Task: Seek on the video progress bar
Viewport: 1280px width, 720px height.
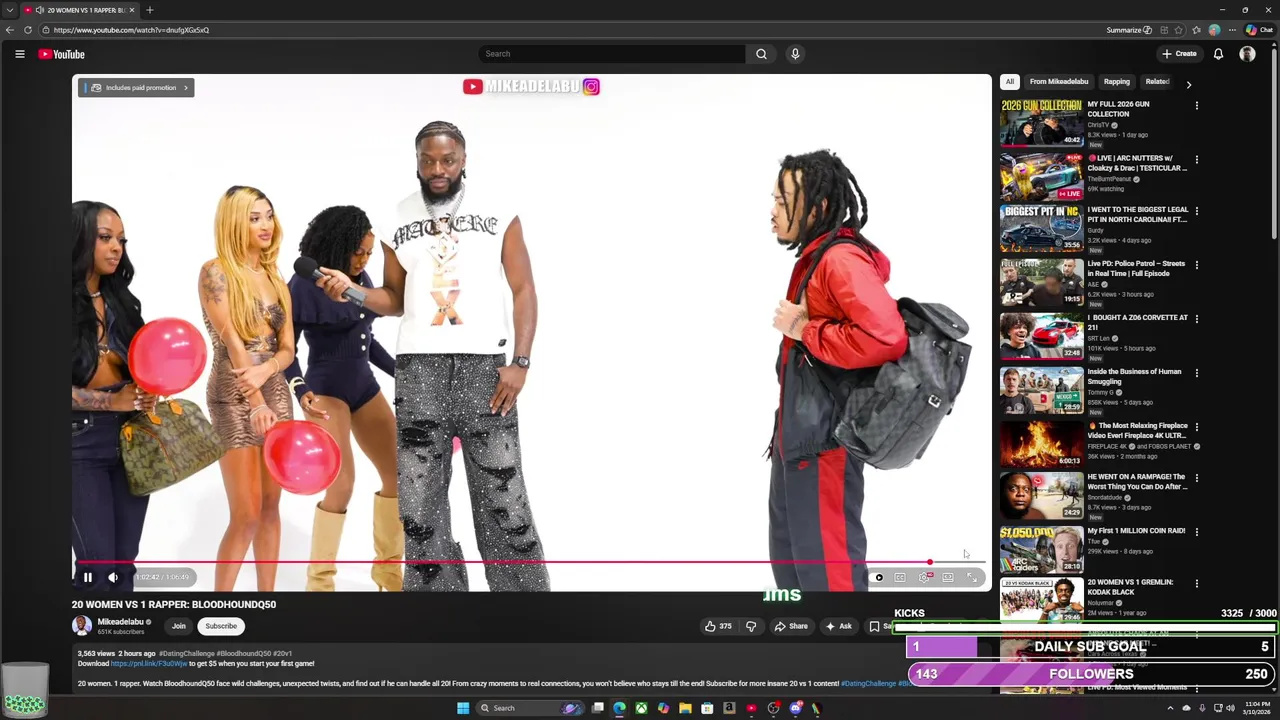Action: tap(530, 563)
